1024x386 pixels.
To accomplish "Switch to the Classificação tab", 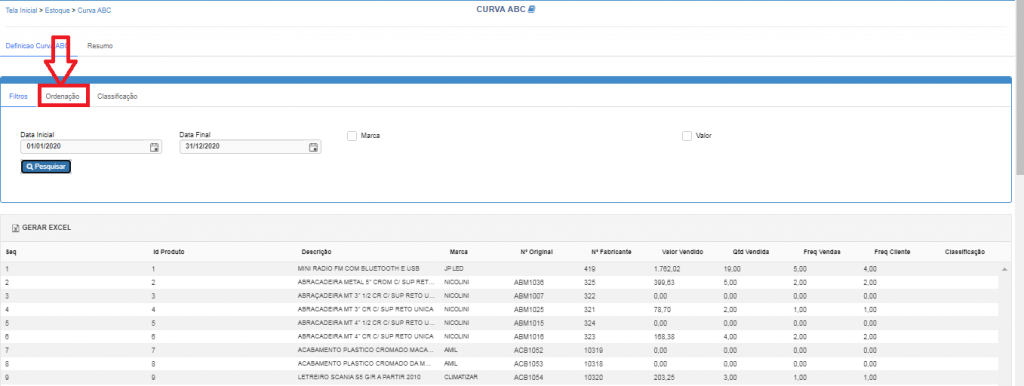I will point(118,96).
